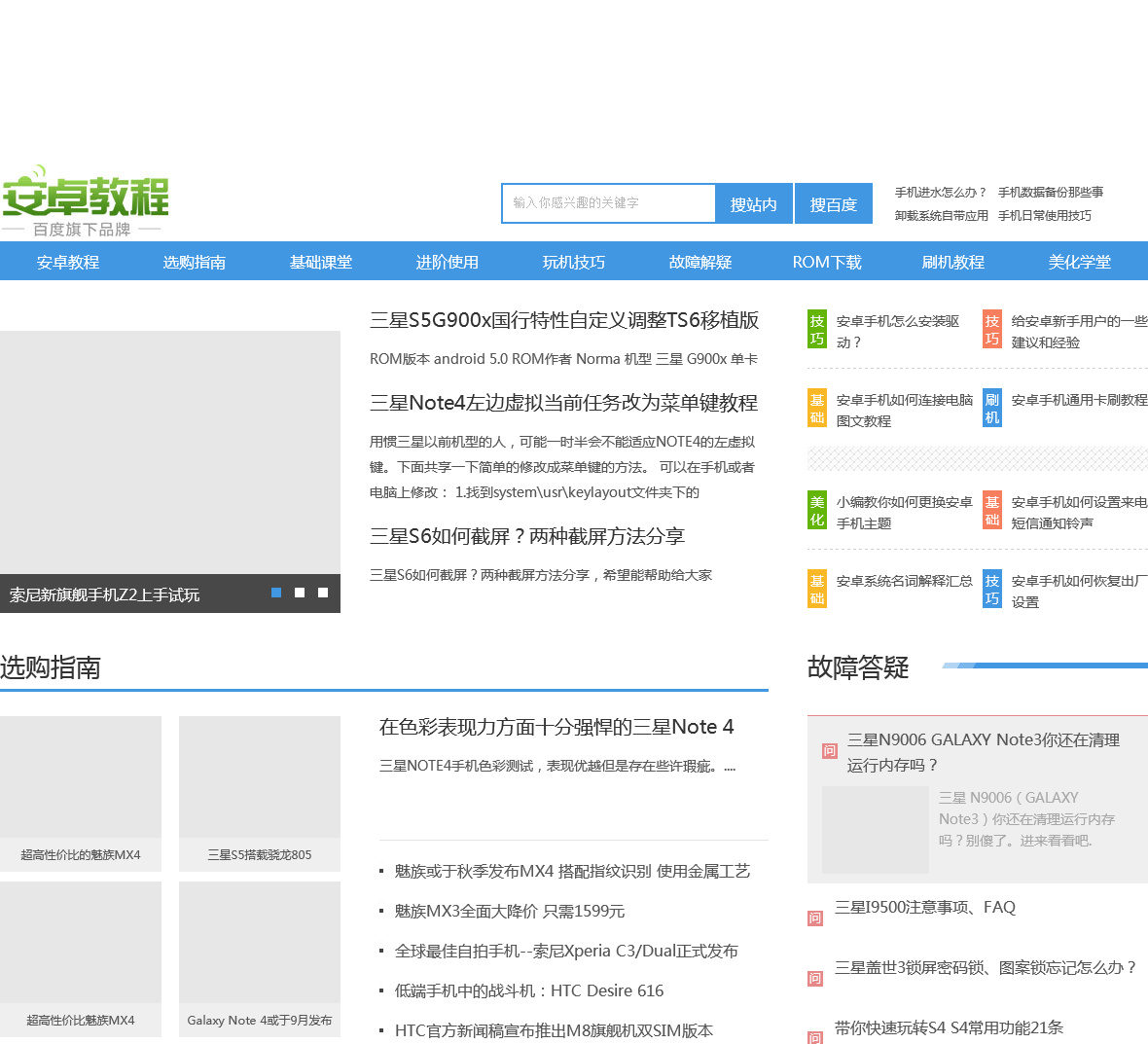Open link 安卓手机通用卡刷教程
The height and width of the screenshot is (1044, 1148).
1079,401
